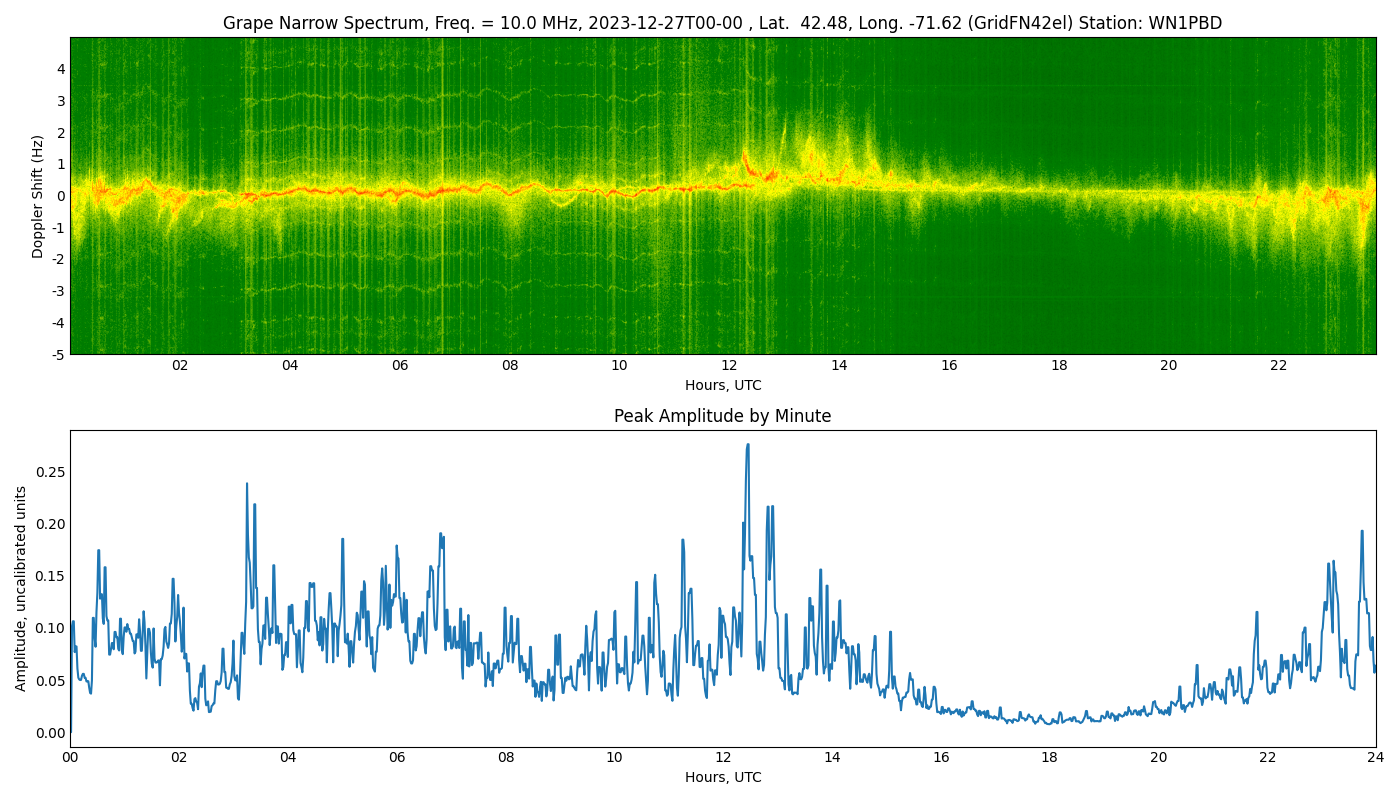Click the 0.15 tick on amplitude axis
Viewport: 1400px width, 800px height.
point(50,576)
